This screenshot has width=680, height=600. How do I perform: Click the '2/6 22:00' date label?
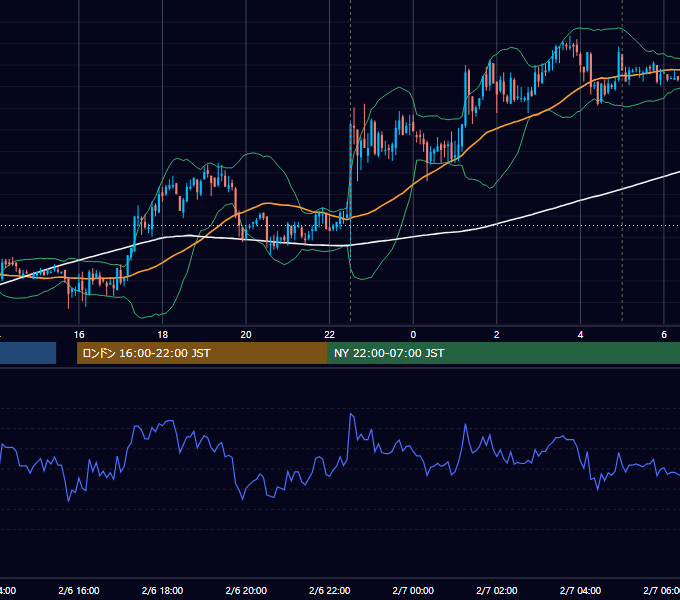[330, 590]
